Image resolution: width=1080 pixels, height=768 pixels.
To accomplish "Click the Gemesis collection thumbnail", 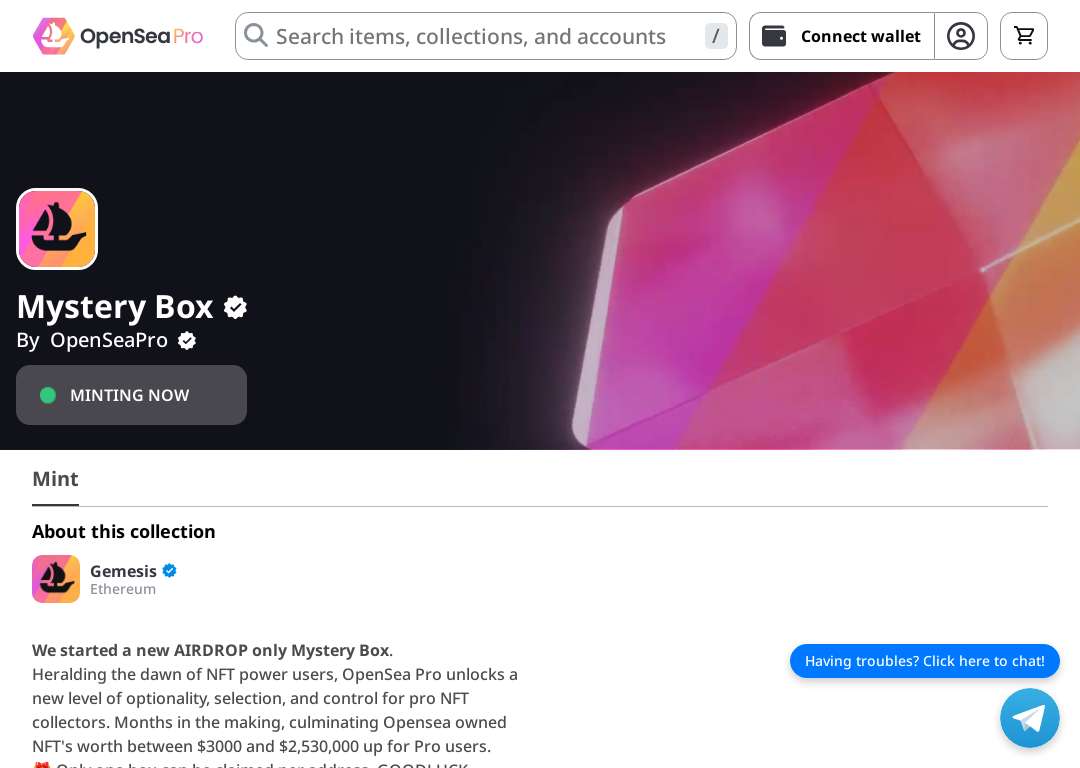I will click(x=56, y=579).
